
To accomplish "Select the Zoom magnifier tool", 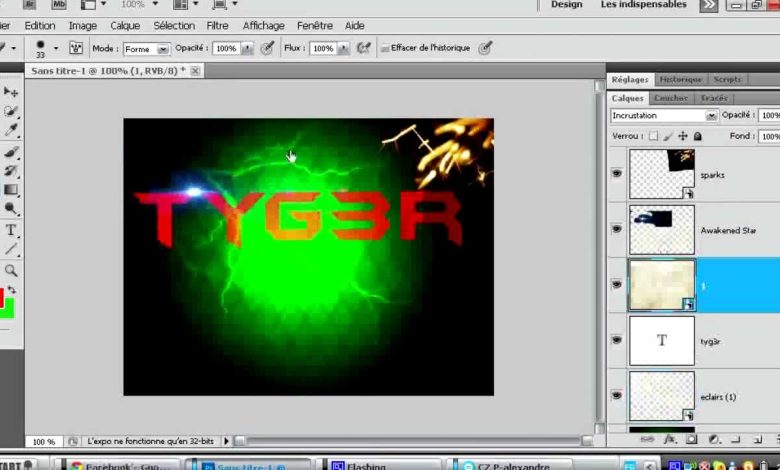I will [x=11, y=270].
